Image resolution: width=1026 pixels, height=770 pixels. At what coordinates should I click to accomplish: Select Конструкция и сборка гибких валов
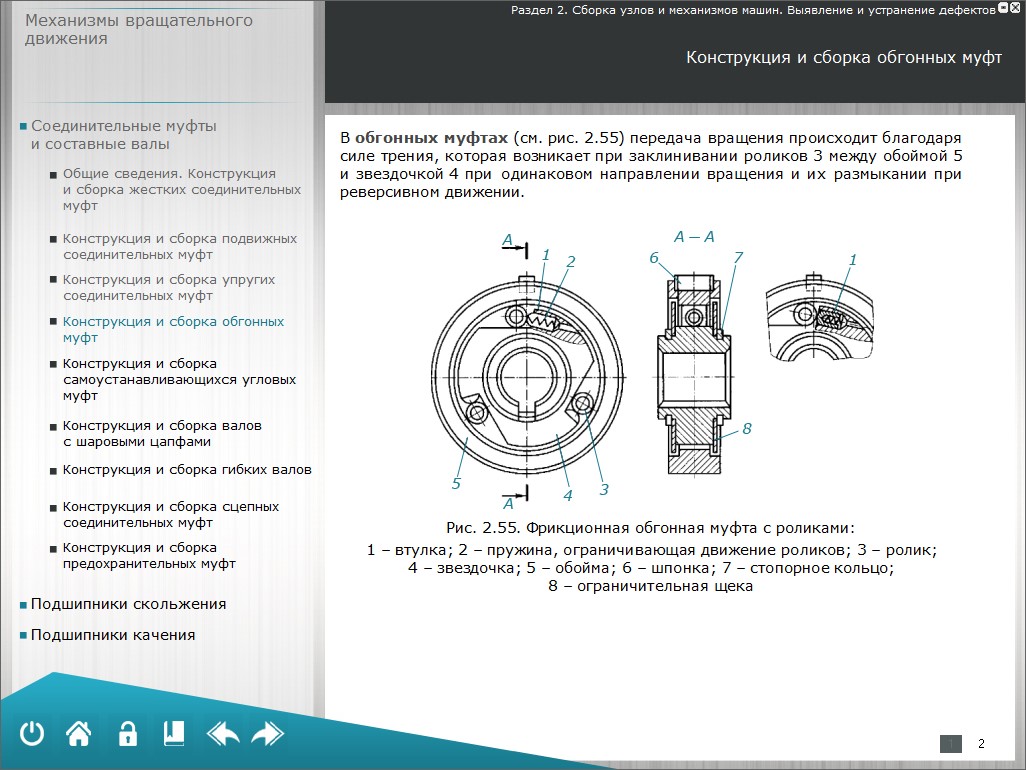[x=186, y=470]
